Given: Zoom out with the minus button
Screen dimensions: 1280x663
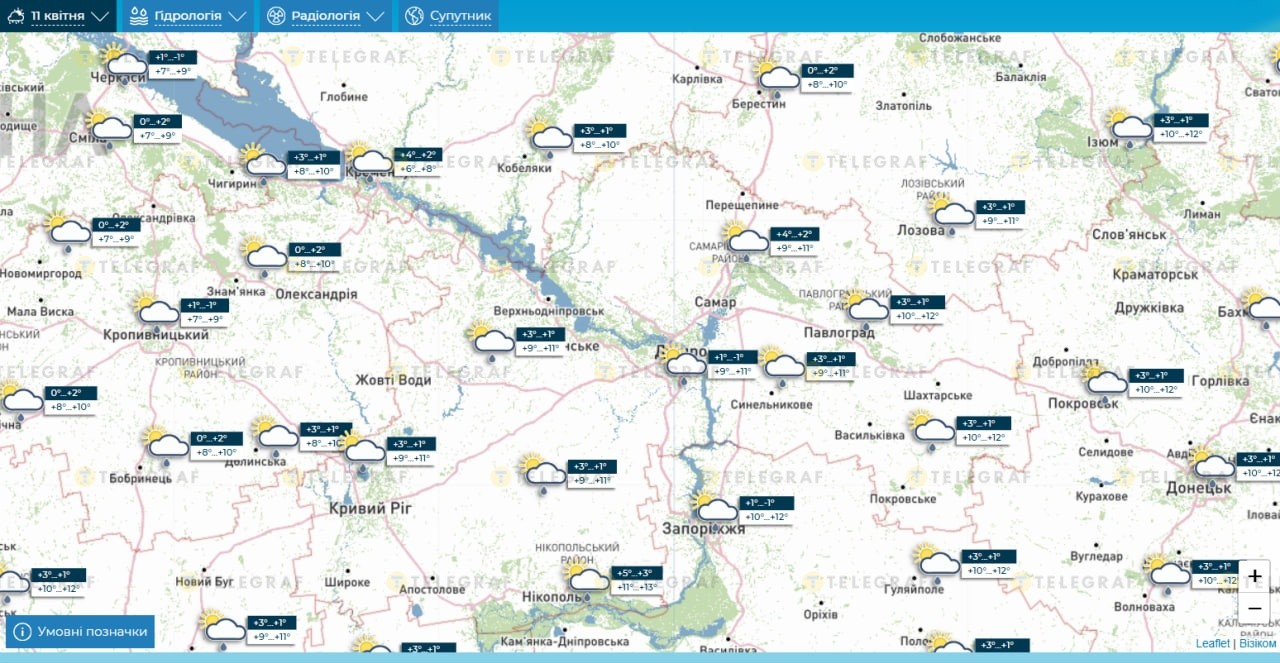Looking at the screenshot, I should pyautogui.click(x=1254, y=608).
